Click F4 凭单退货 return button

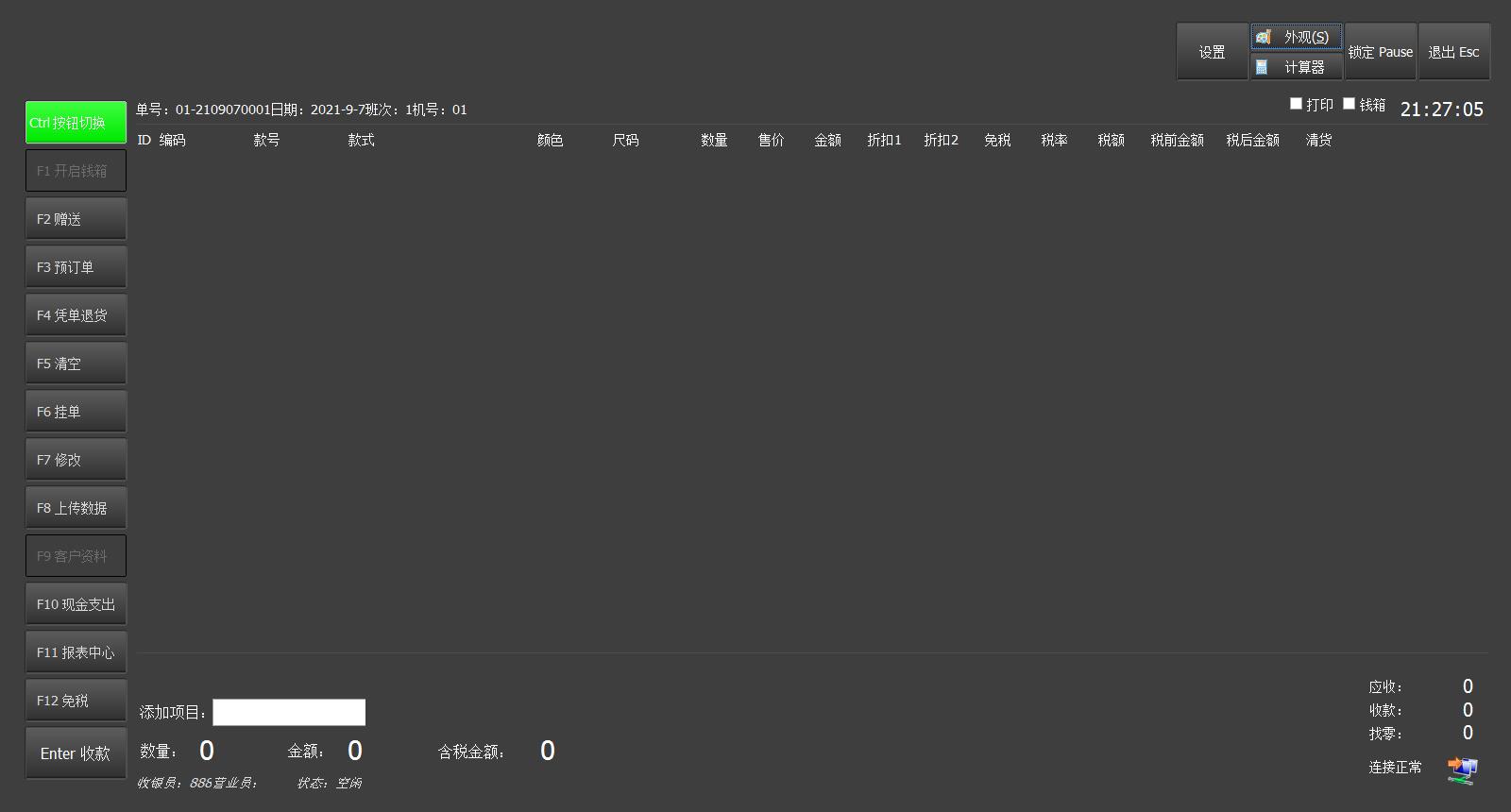tap(76, 315)
